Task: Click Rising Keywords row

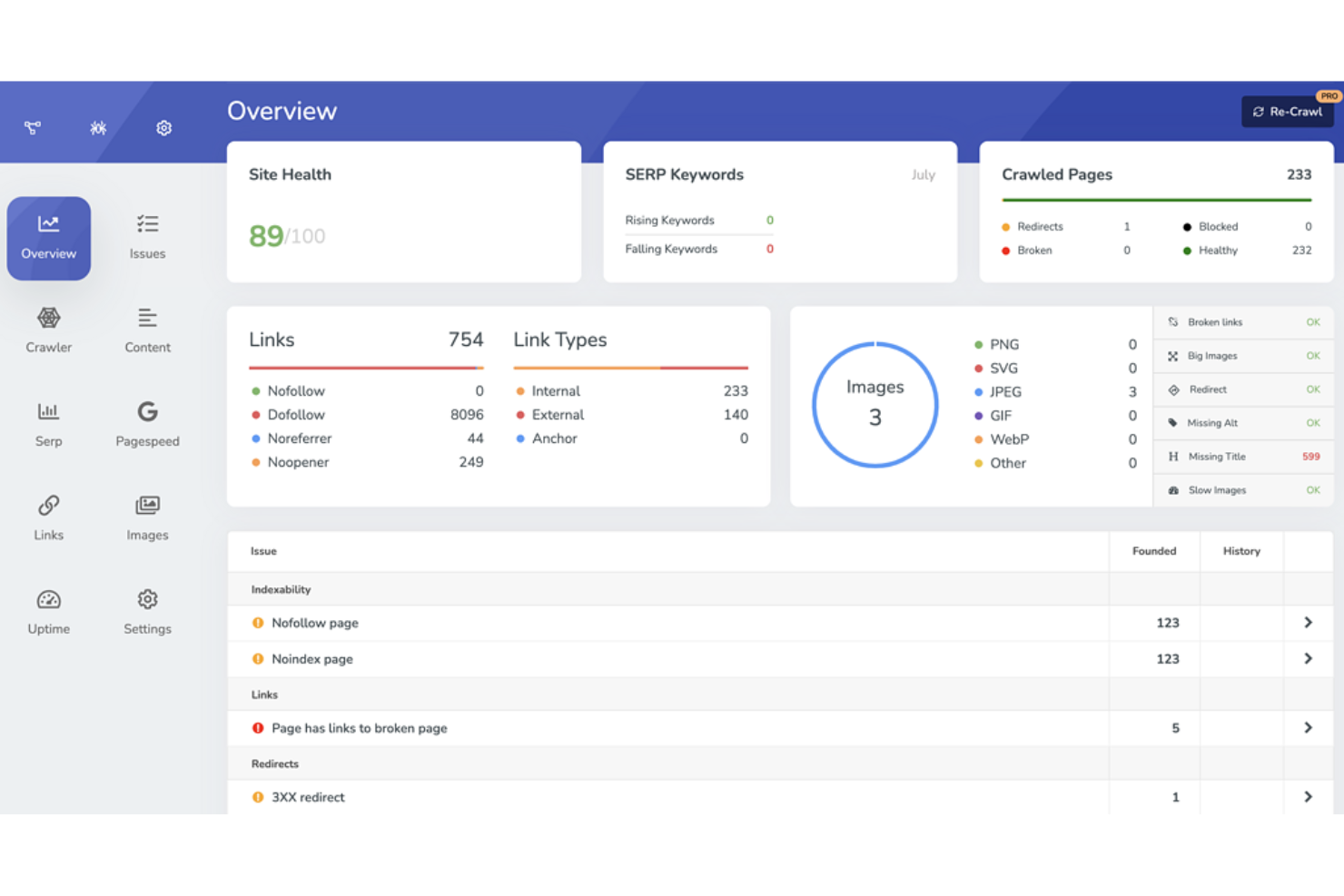Action: 699,221
